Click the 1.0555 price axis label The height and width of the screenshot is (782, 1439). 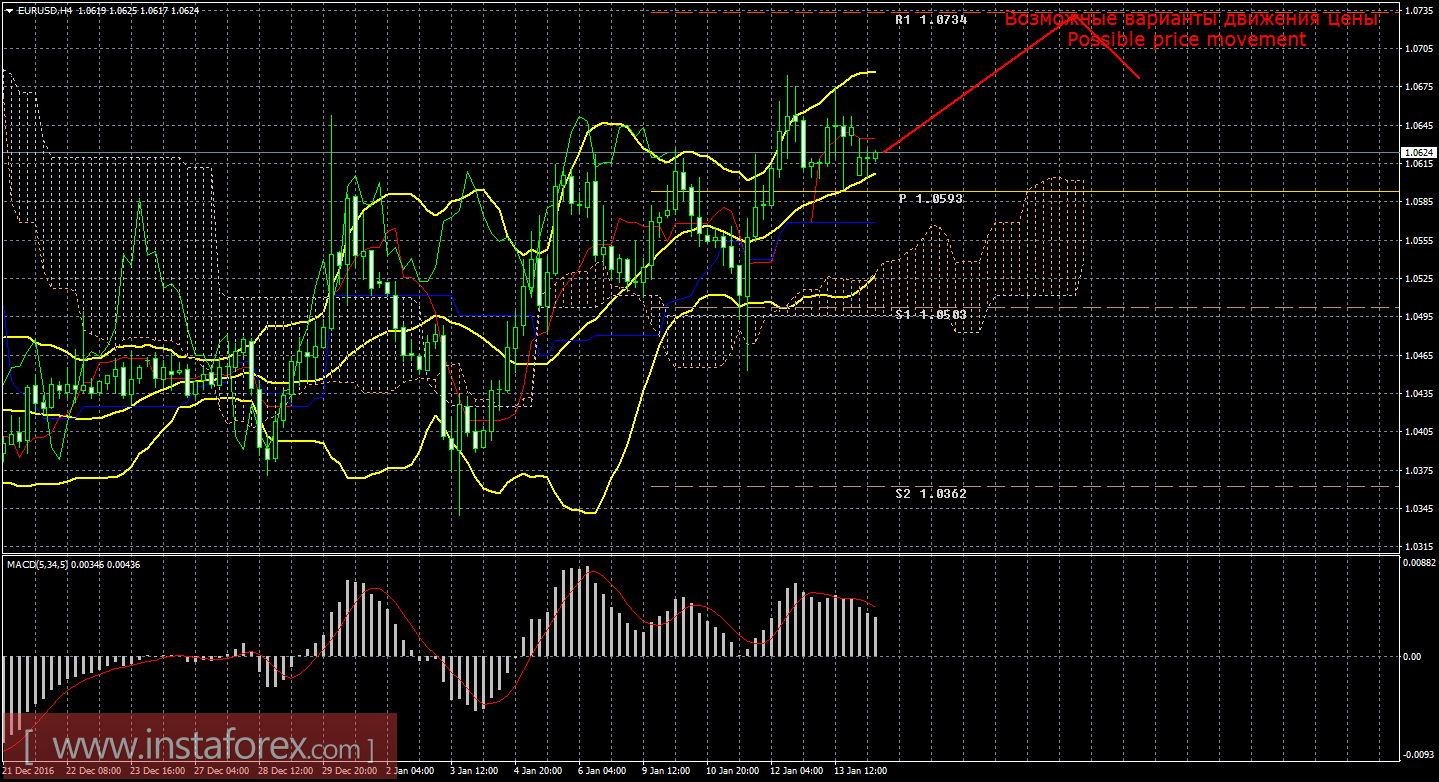(x=1419, y=240)
